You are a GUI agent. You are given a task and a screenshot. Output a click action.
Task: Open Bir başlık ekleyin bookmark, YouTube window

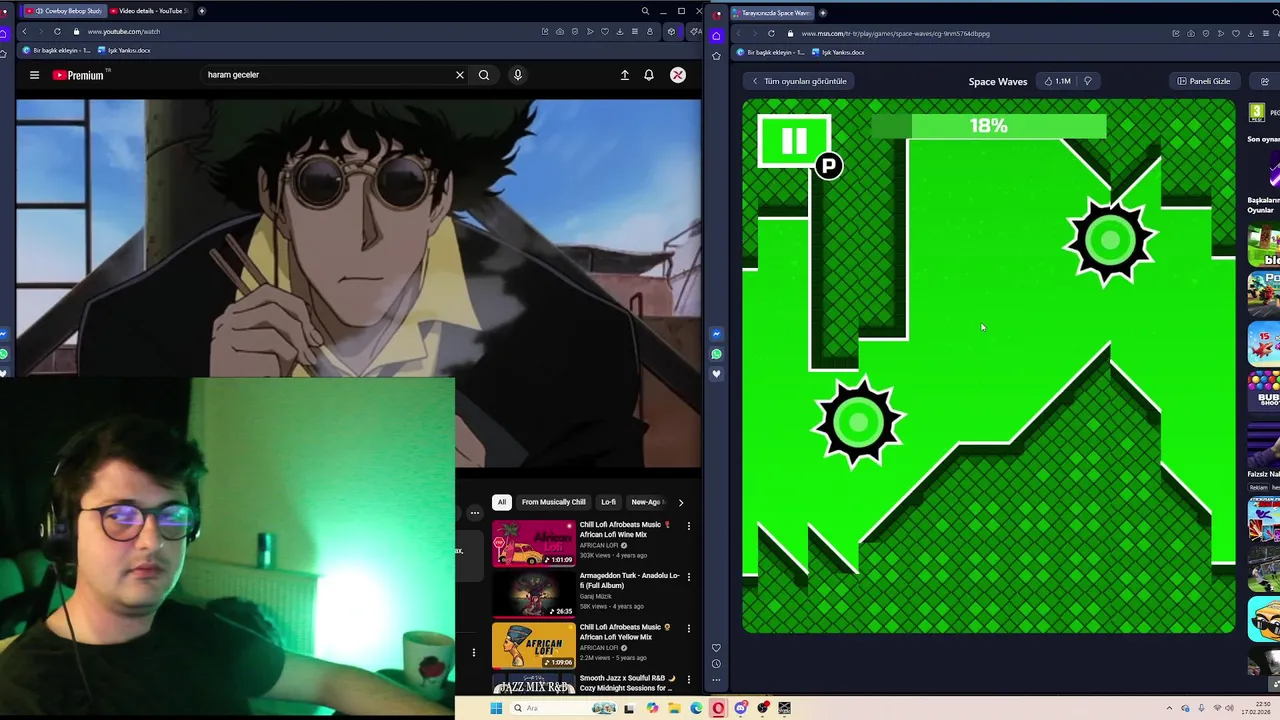point(57,50)
